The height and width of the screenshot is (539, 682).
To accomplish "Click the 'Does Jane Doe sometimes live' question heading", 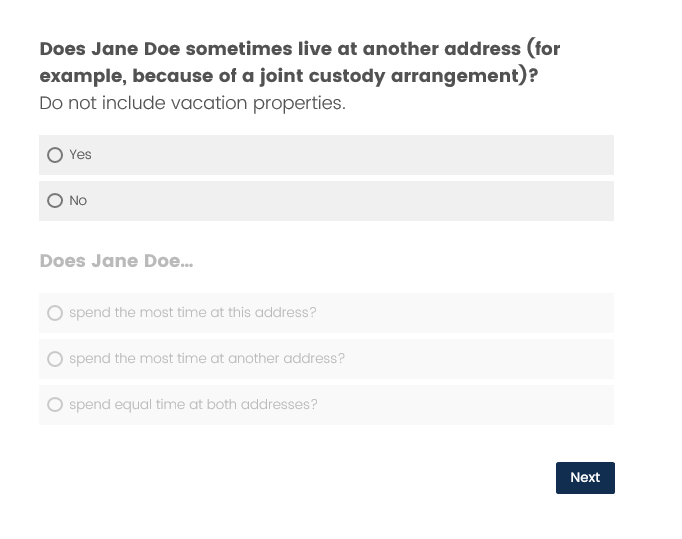I will point(200,49).
